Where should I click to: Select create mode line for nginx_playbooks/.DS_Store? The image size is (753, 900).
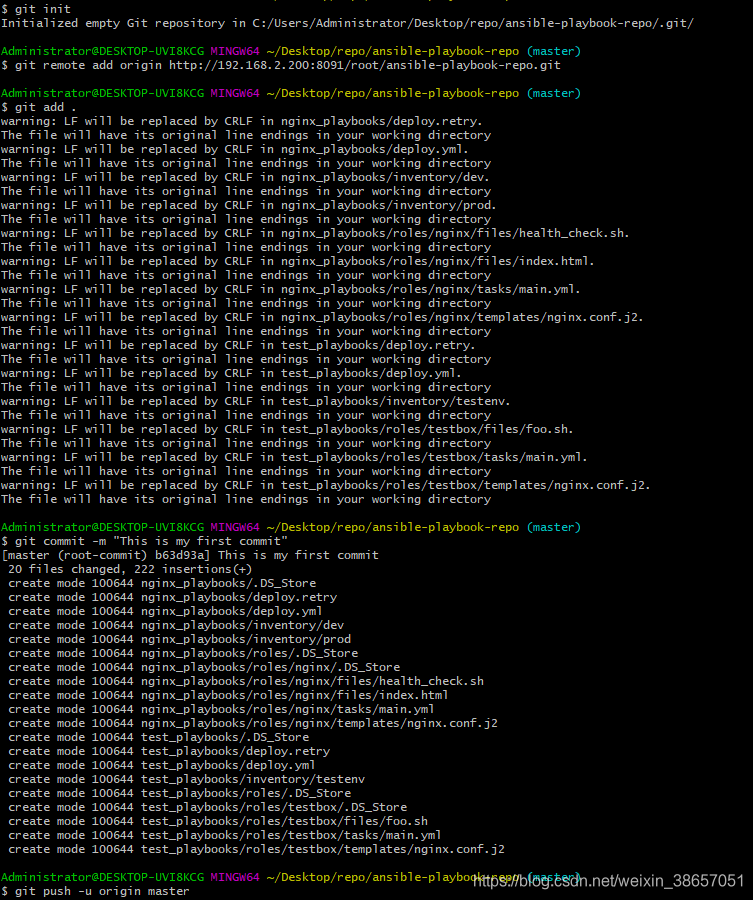tap(162, 583)
